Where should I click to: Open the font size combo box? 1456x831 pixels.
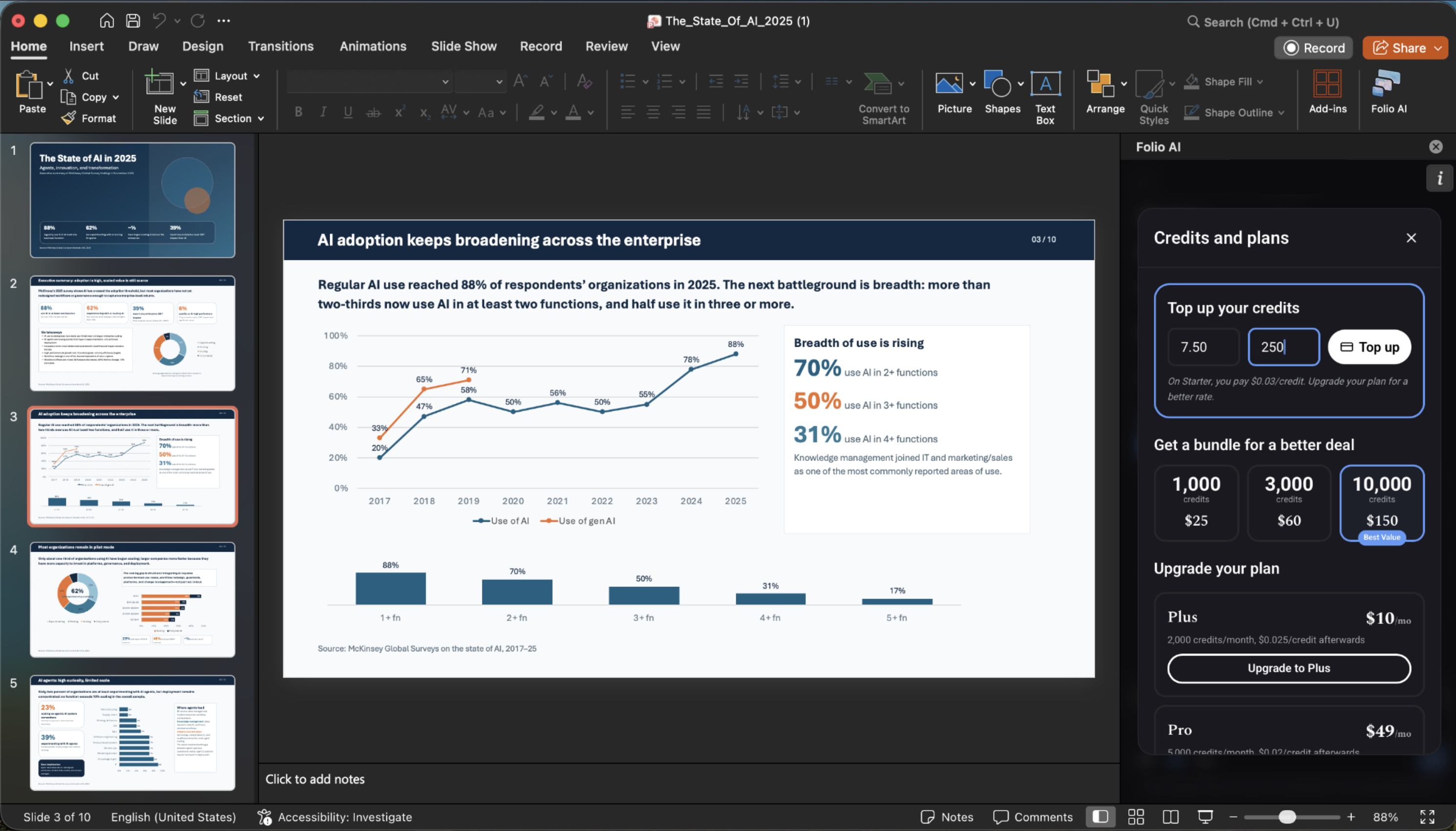click(480, 82)
